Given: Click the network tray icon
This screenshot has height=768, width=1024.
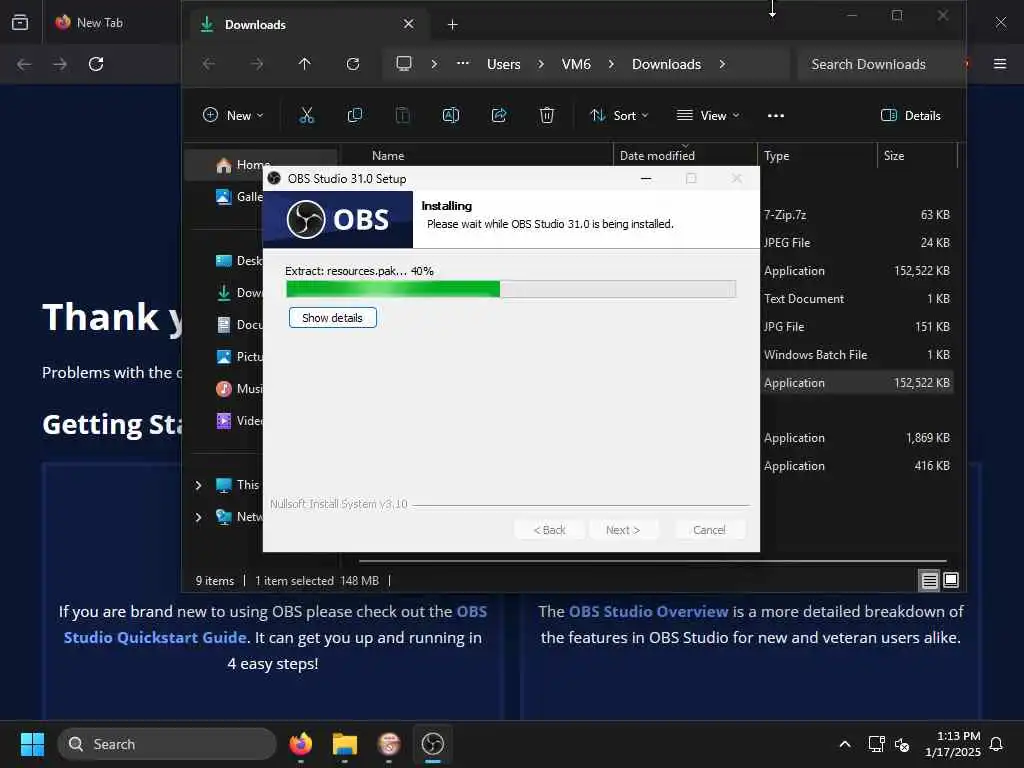Looking at the screenshot, I should pos(876,744).
